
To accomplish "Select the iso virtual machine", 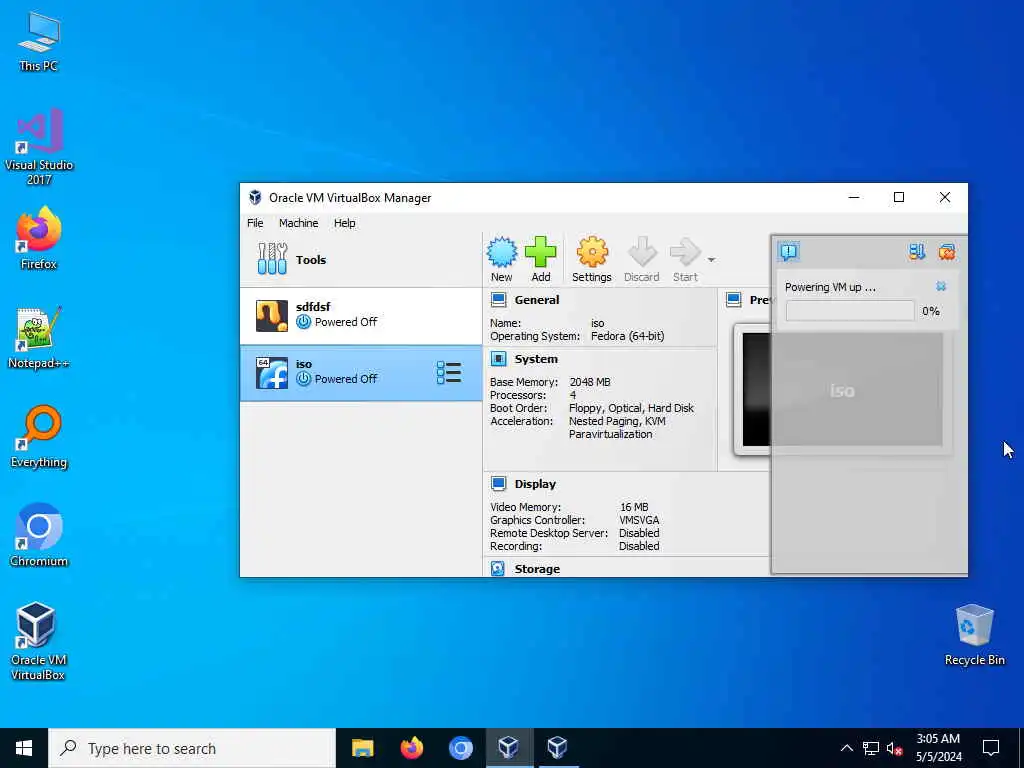I will 361,373.
